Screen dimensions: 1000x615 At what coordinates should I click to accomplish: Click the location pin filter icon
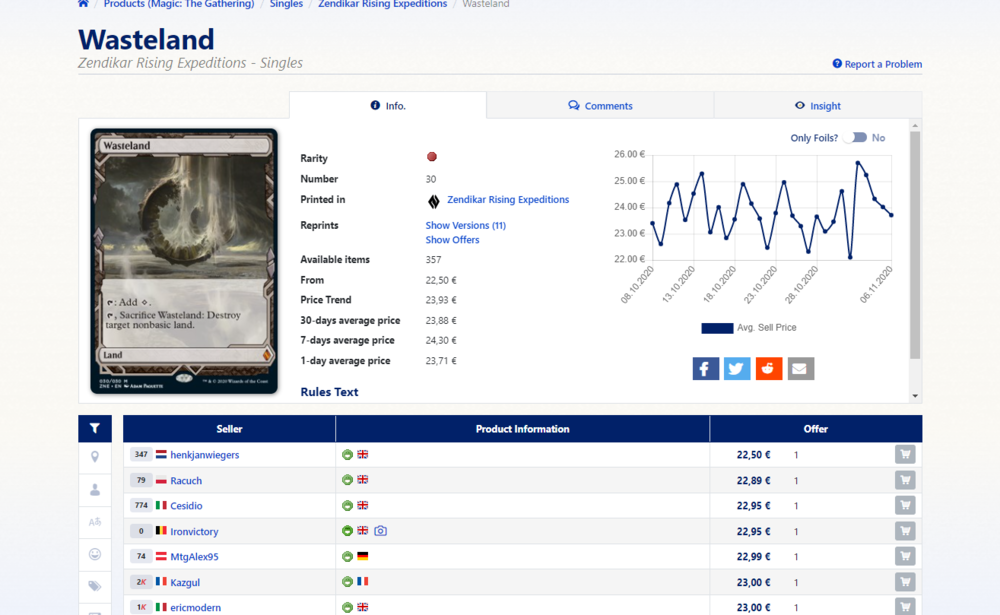tap(95, 457)
